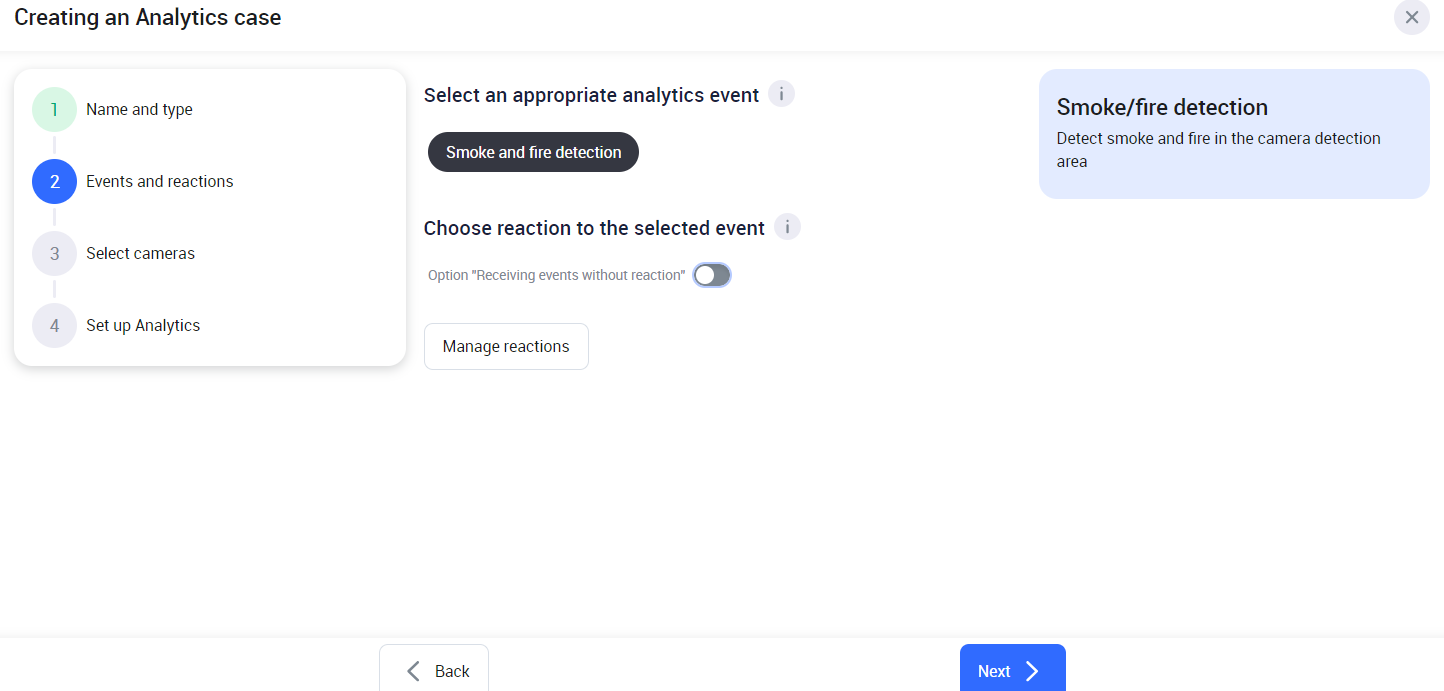Click the Smoke/fire detection info card
Viewport: 1444px width, 691px height.
pyautogui.click(x=1234, y=134)
